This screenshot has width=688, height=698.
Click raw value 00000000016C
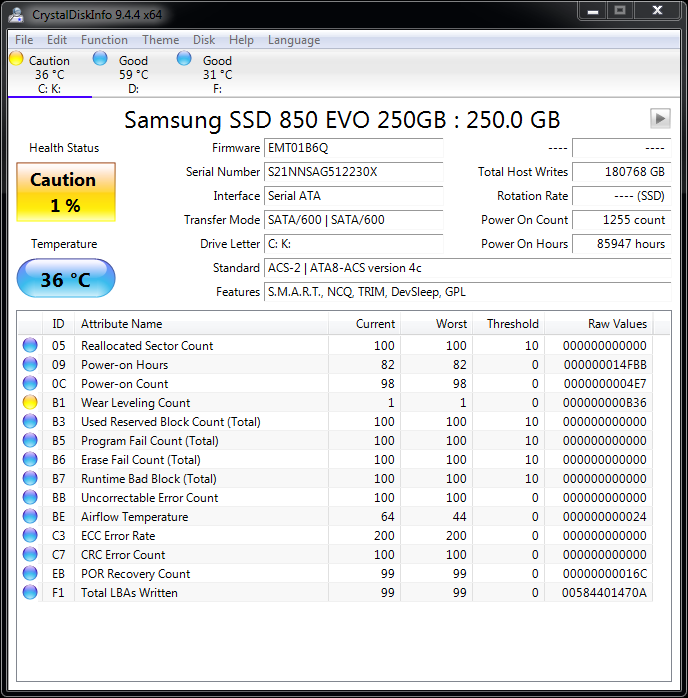(605, 574)
